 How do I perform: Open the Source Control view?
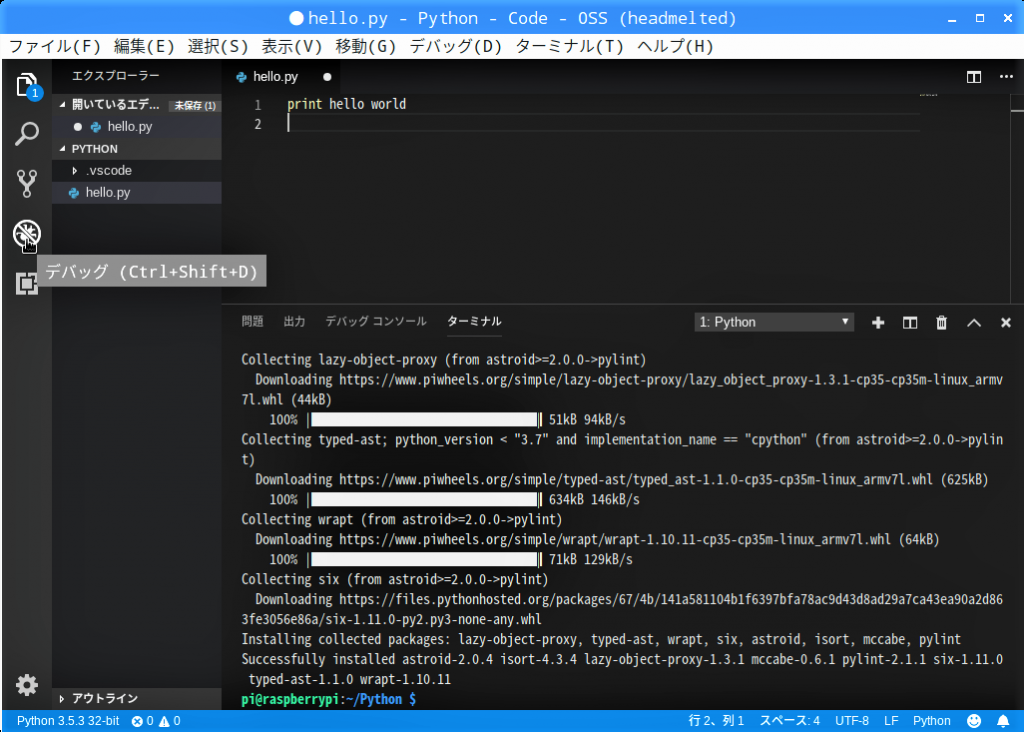click(27, 183)
